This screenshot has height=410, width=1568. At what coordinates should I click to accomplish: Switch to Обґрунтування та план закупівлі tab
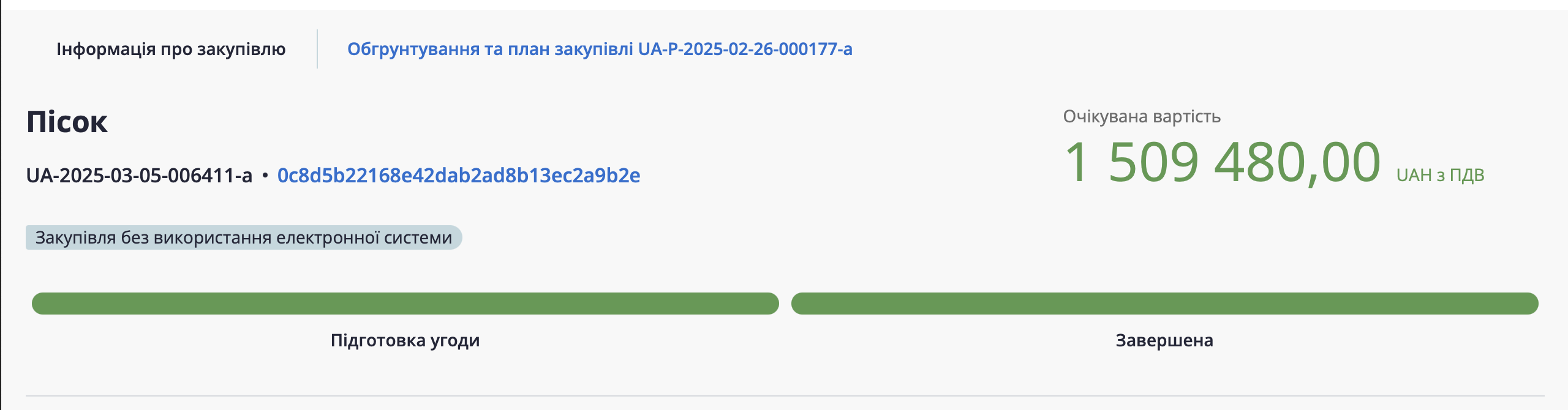599,49
